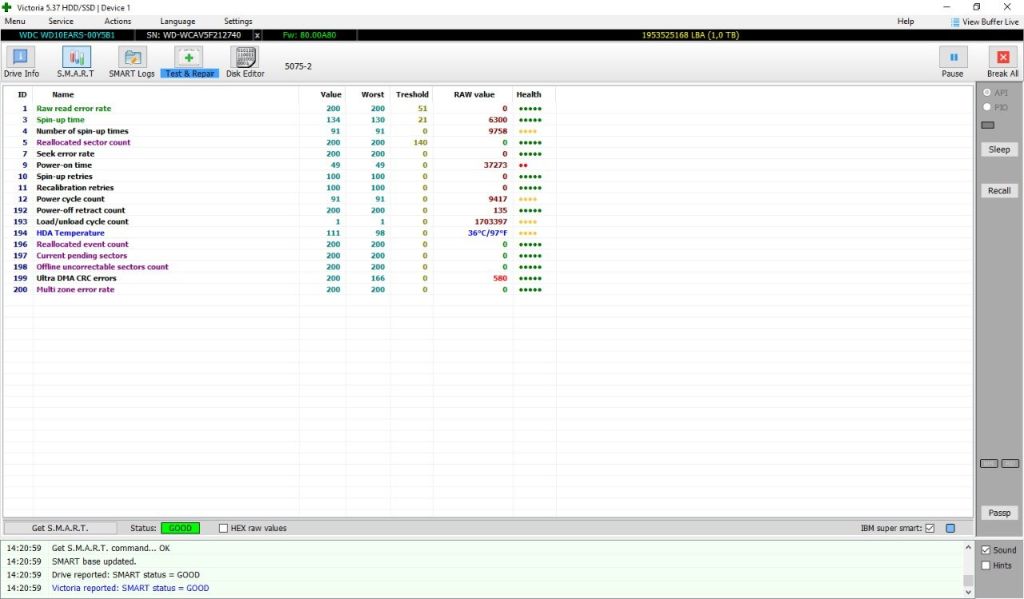The image size is (1024, 599).
Task: Open the Menu menu
Action: coord(15,22)
